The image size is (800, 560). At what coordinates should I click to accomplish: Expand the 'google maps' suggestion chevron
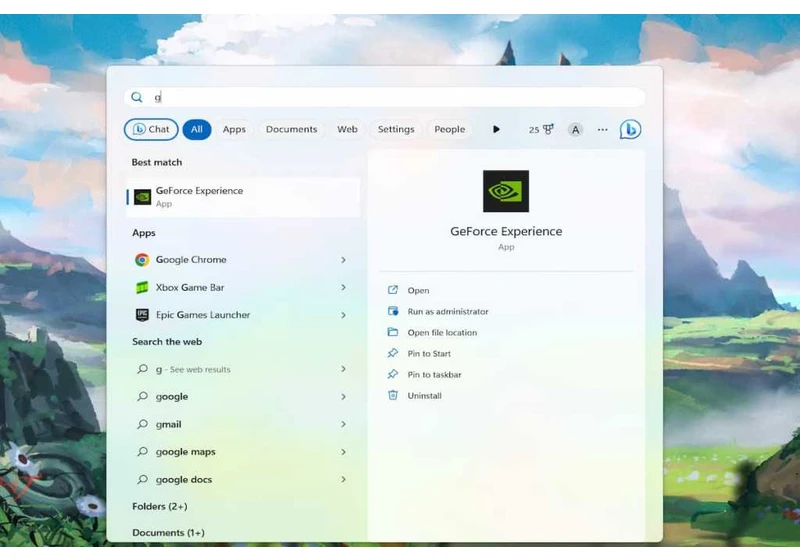[x=343, y=452]
